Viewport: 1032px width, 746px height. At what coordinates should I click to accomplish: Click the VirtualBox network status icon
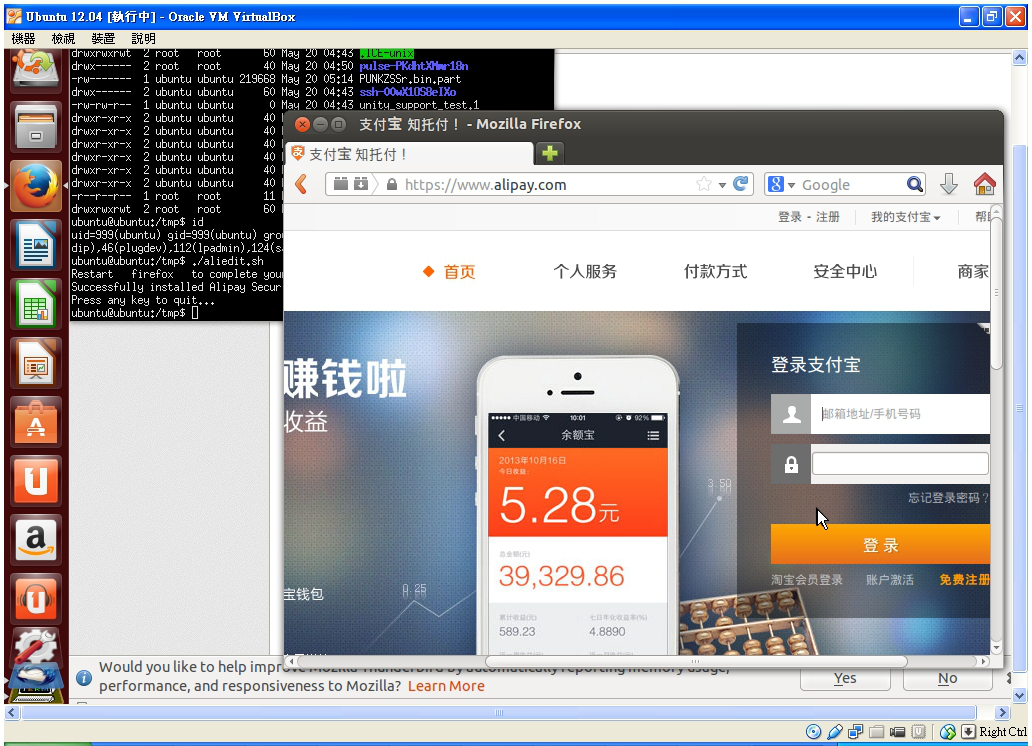(x=856, y=732)
